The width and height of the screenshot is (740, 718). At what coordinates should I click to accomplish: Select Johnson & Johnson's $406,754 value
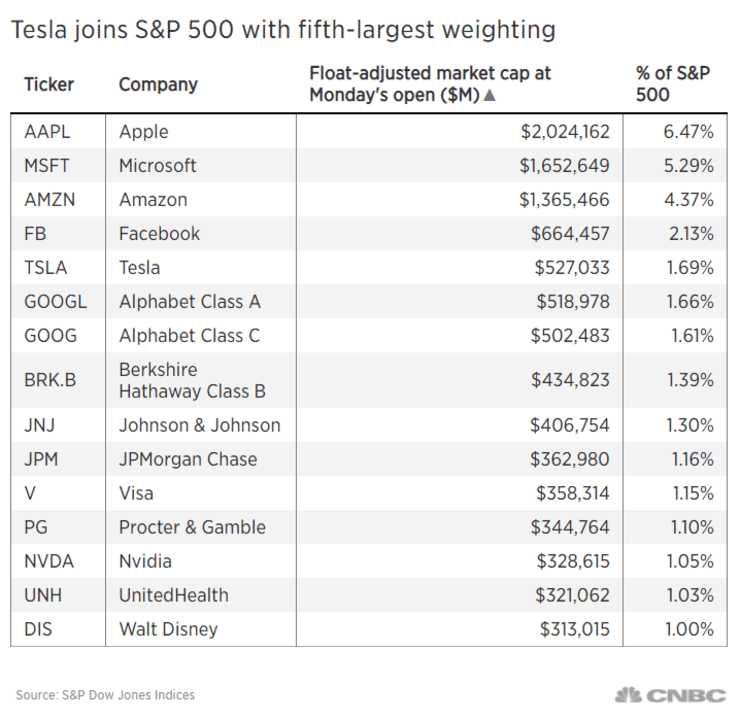[x=569, y=426]
